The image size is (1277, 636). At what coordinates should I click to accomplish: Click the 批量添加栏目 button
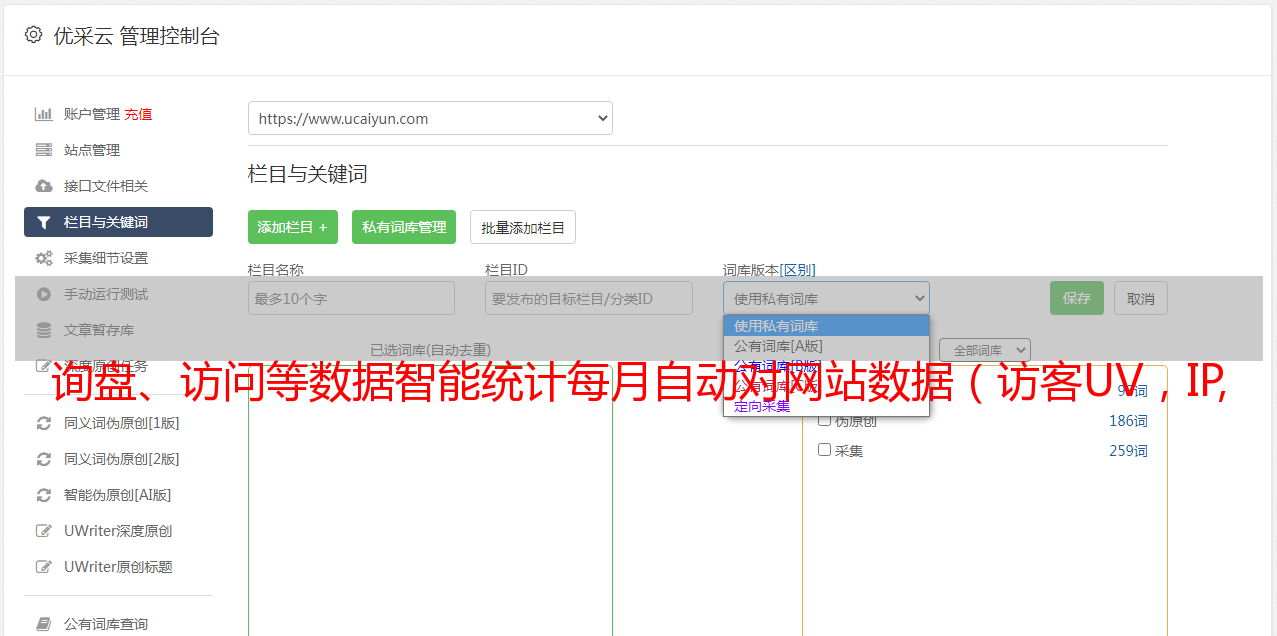tap(523, 227)
